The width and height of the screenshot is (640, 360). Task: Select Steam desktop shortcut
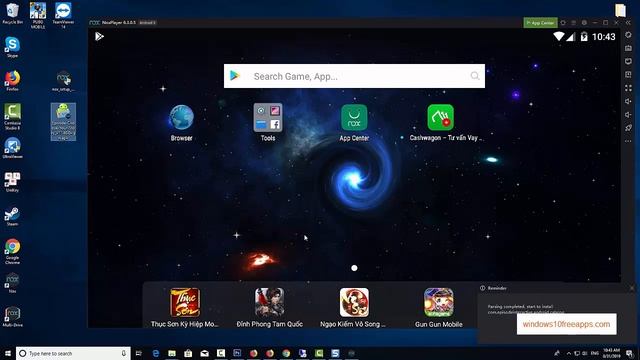pyautogui.click(x=12, y=216)
